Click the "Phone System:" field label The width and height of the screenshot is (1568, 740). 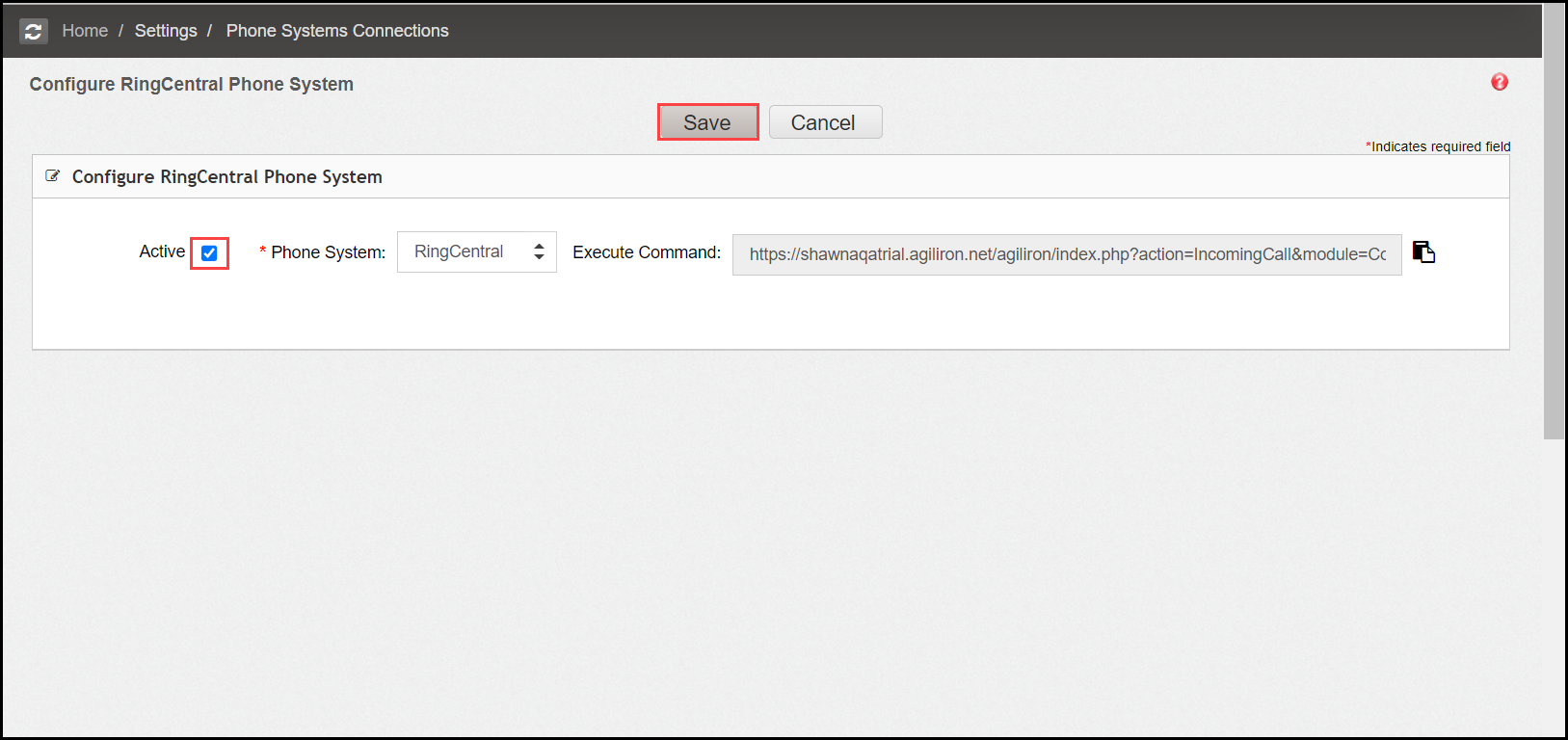(x=328, y=252)
